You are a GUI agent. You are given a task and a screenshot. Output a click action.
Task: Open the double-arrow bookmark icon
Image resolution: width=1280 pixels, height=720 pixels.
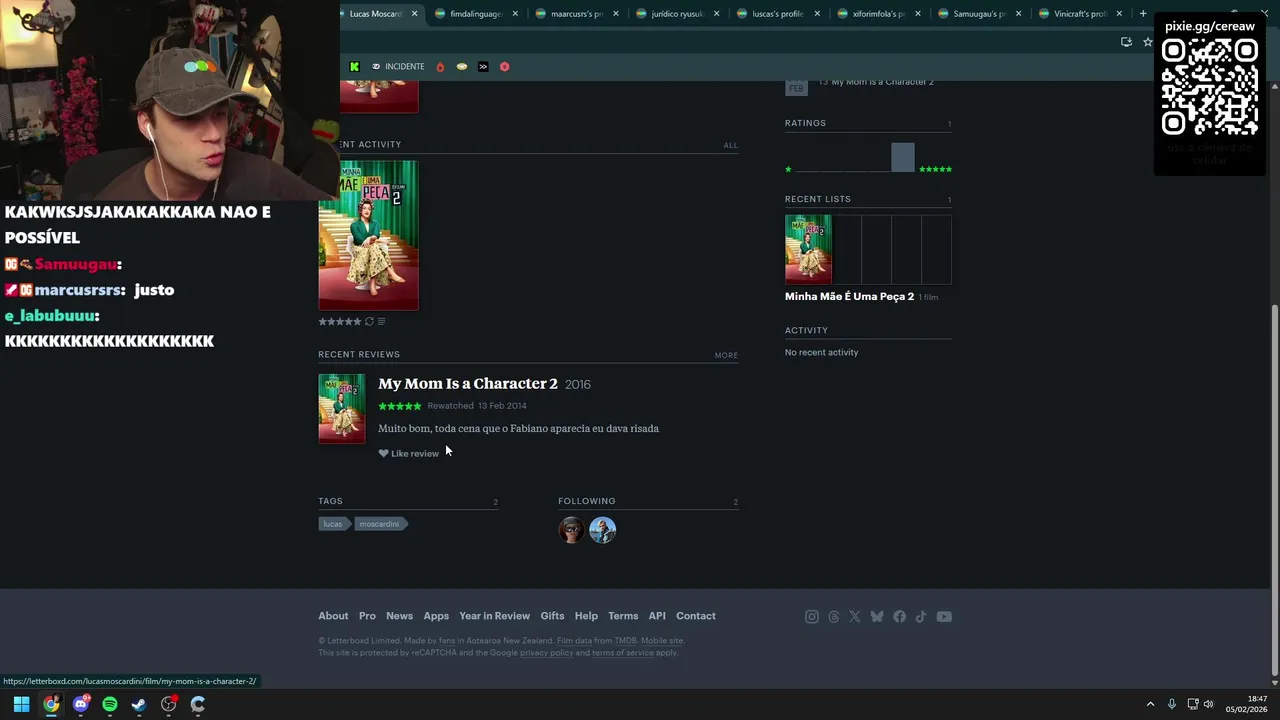[x=483, y=67]
